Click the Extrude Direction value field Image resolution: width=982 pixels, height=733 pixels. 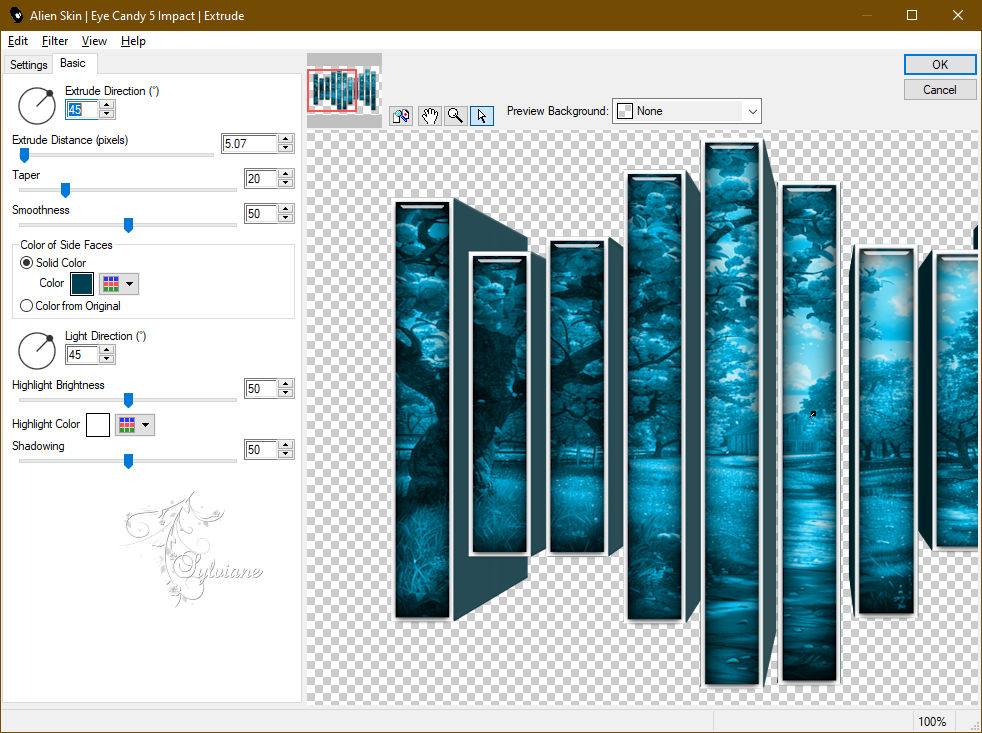(82, 110)
